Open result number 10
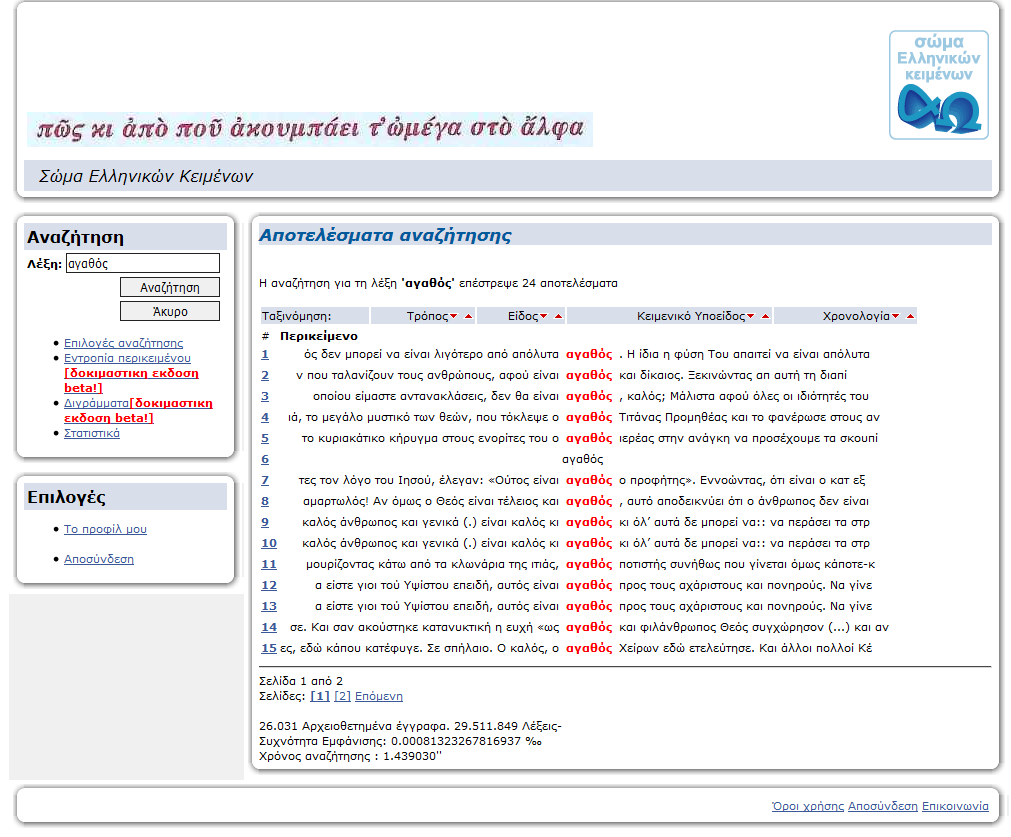1011x837 pixels. pos(269,543)
